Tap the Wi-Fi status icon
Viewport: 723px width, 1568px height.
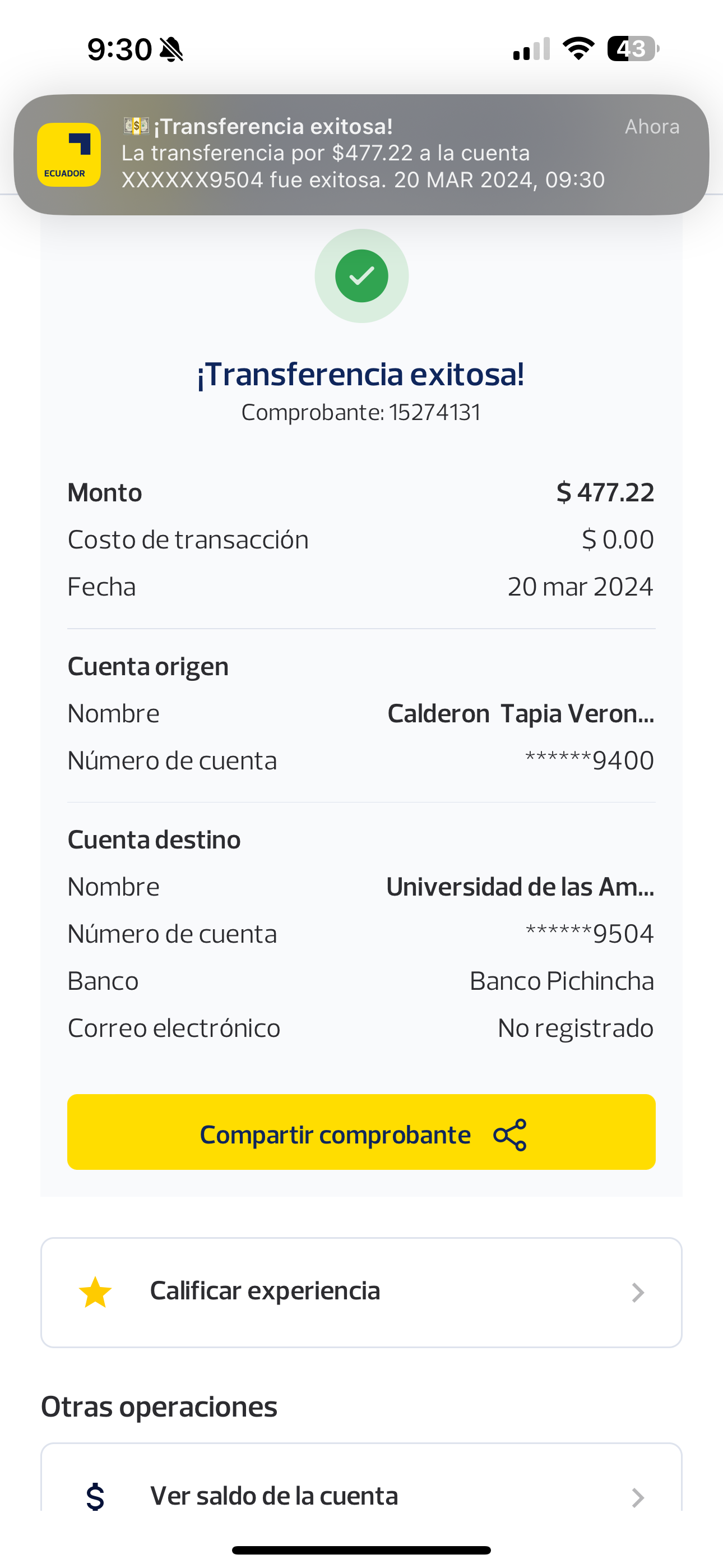(x=578, y=49)
